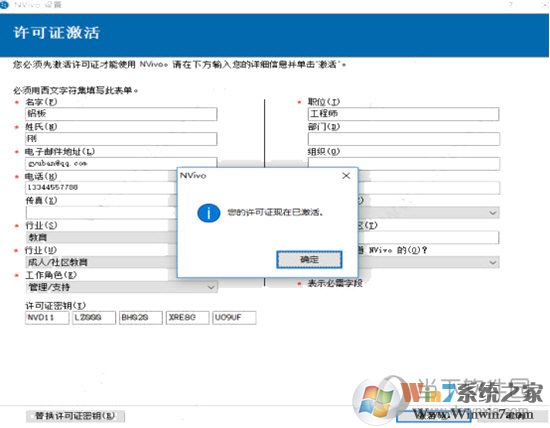Click the license key box BH92S
This screenshot has width=550, height=428.
click(x=141, y=318)
